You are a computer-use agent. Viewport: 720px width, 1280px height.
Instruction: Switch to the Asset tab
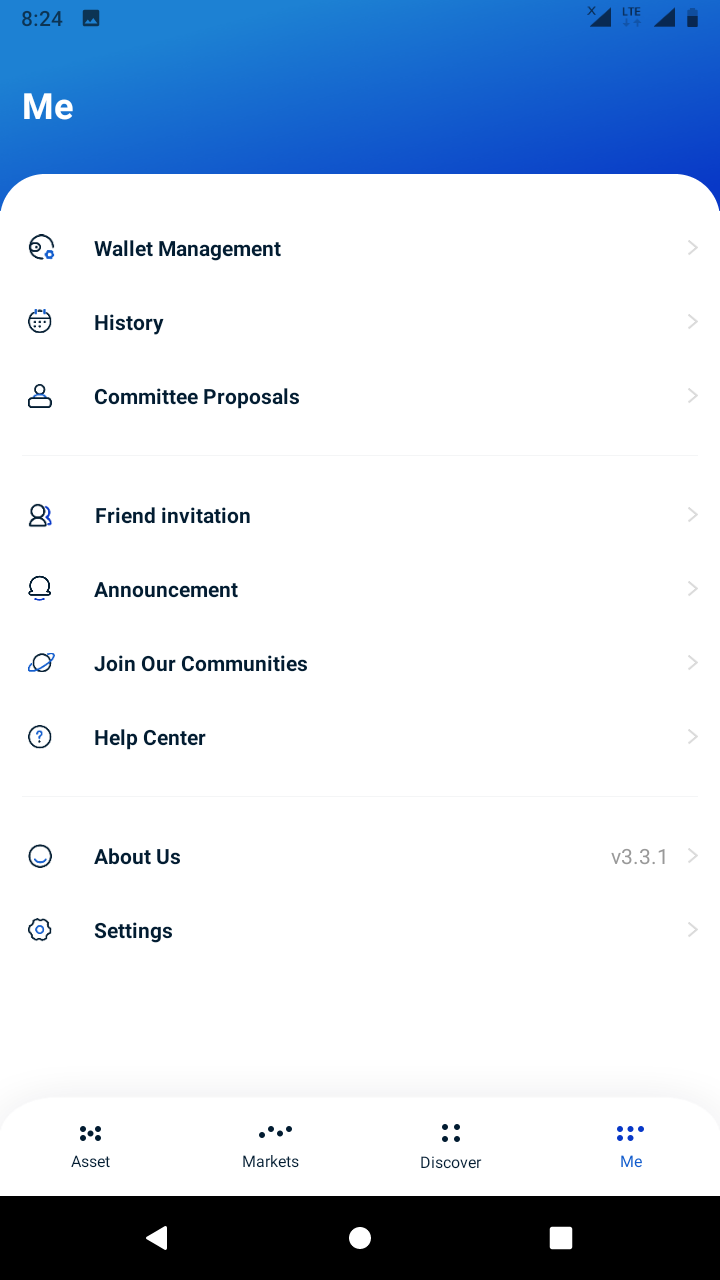click(90, 1146)
